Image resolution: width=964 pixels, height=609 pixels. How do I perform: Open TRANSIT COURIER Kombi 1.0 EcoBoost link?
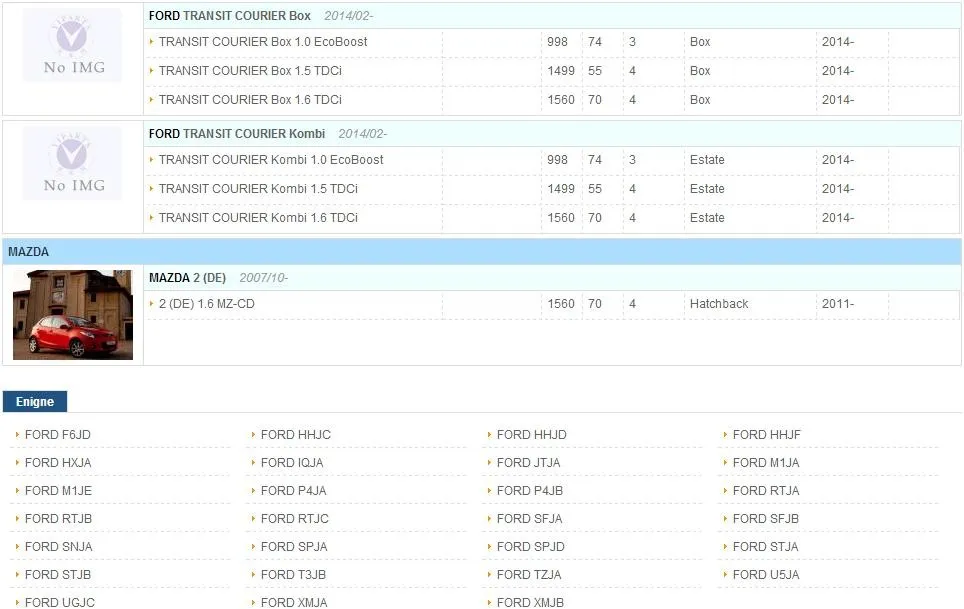click(271, 160)
